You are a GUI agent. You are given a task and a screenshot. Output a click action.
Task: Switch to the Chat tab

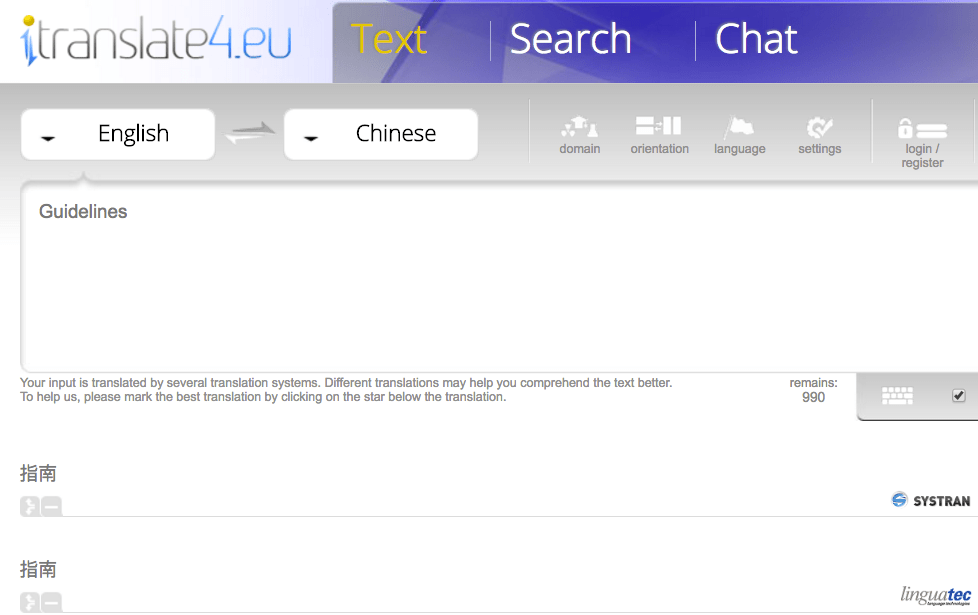coord(756,40)
